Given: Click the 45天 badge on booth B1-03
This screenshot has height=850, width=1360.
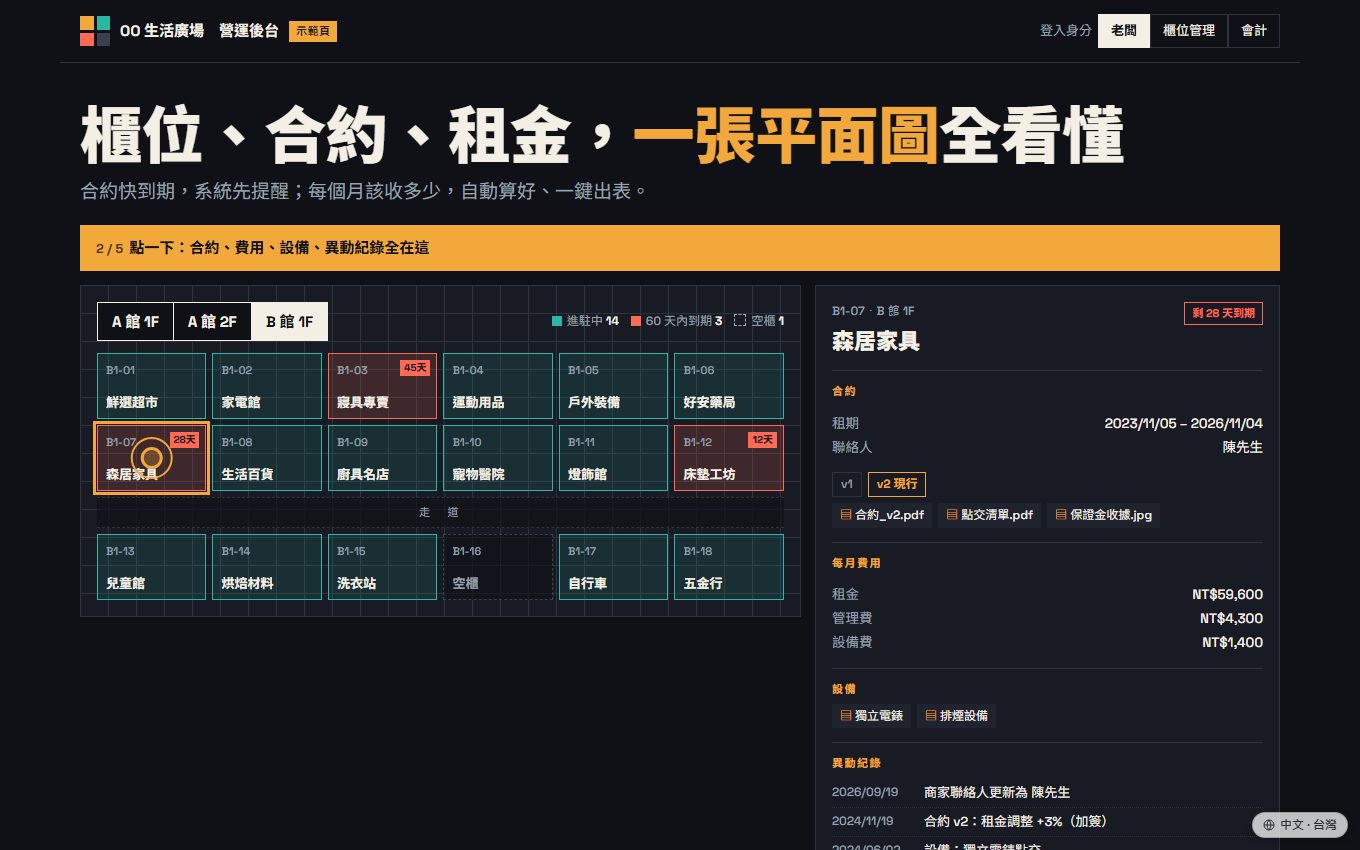Looking at the screenshot, I should click(x=415, y=368).
